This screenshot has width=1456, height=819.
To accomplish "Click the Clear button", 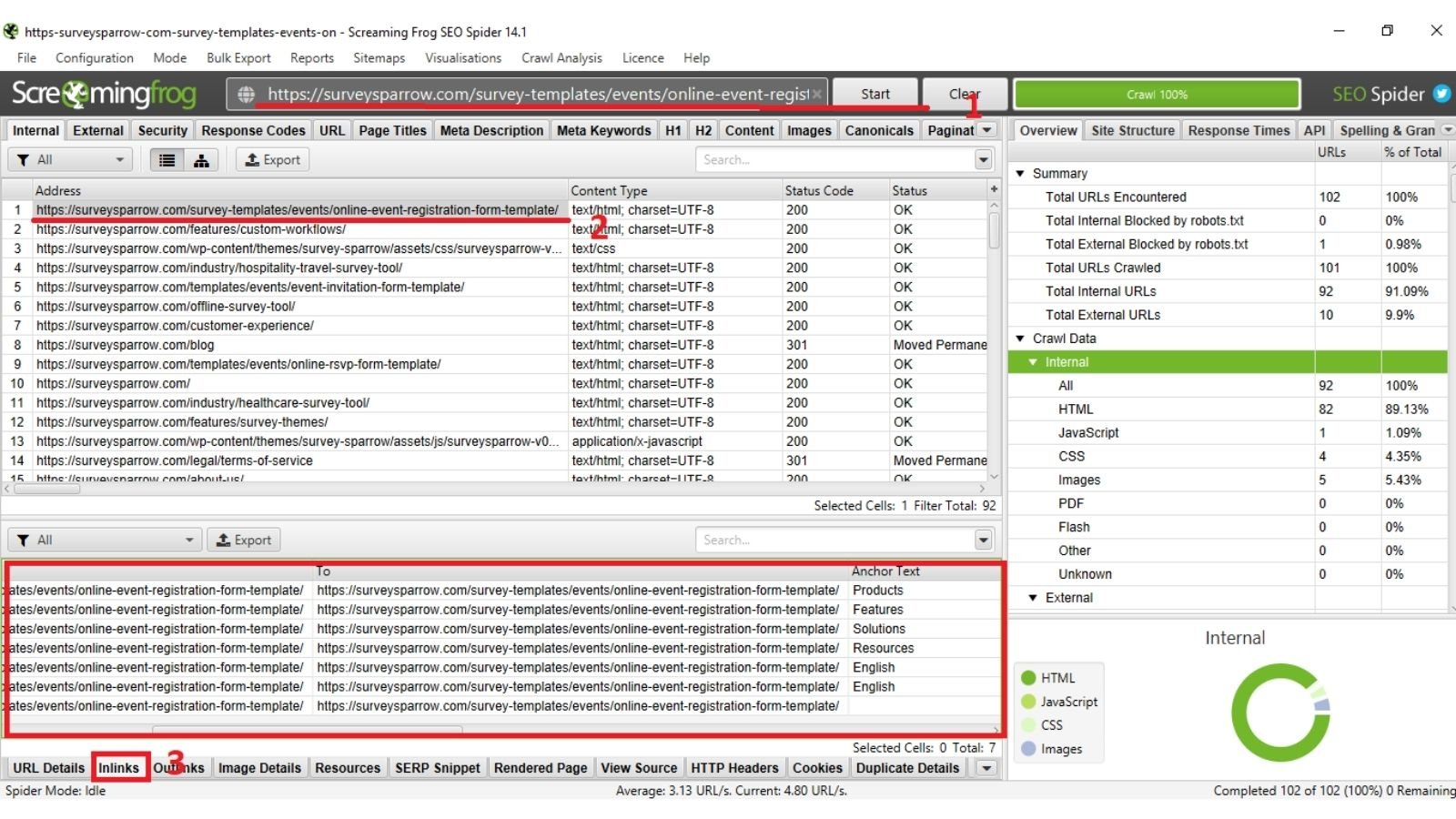I will click(x=965, y=94).
